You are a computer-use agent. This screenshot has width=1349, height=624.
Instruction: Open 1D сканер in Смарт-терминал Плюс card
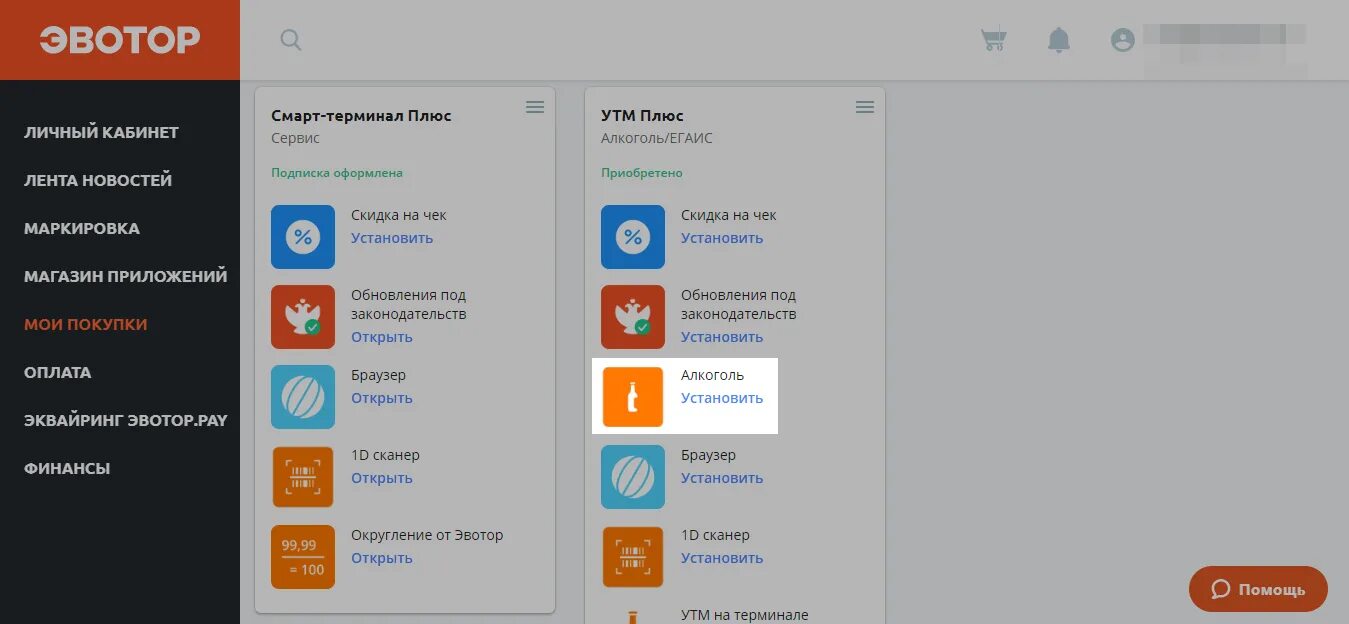(x=382, y=478)
